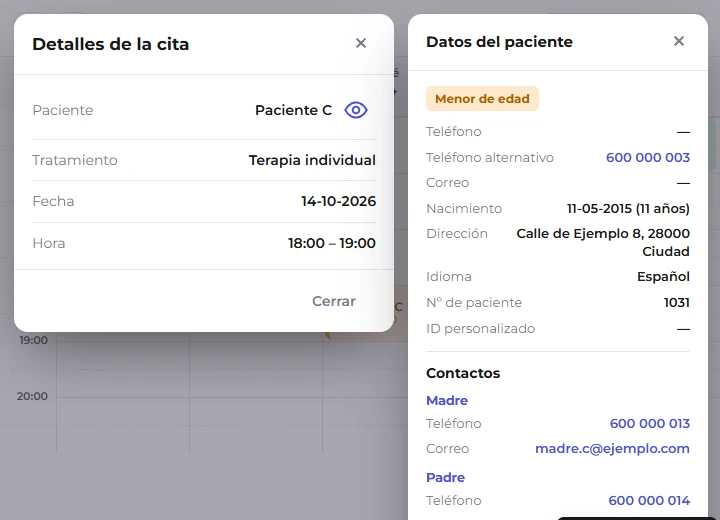Screen dimensions: 720x520
Task: Click the Detalles de la cita title
Action: click(111, 44)
